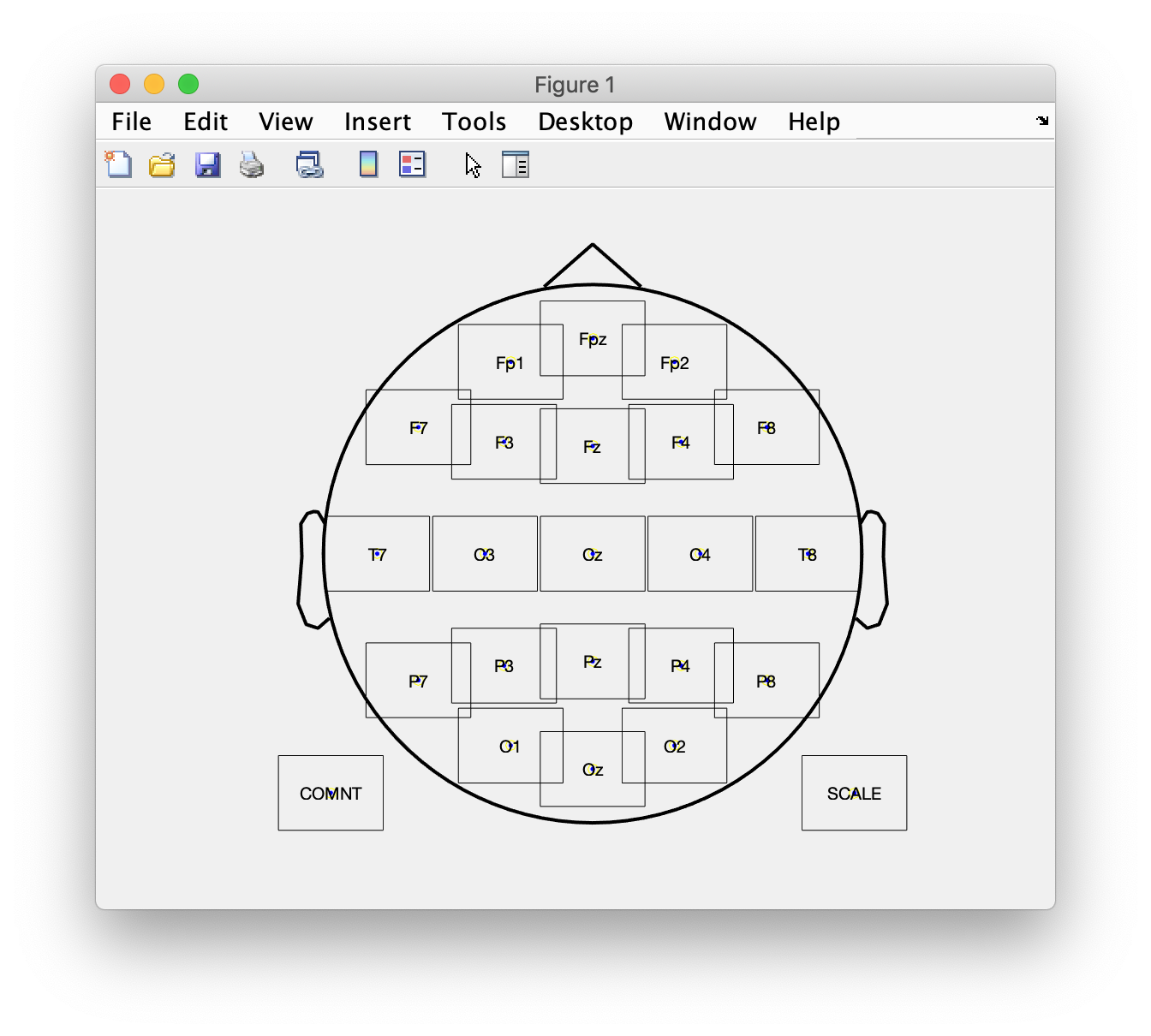Image resolution: width=1151 pixels, height=1036 pixels.
Task: Select the T8 channel label
Action: point(808,555)
